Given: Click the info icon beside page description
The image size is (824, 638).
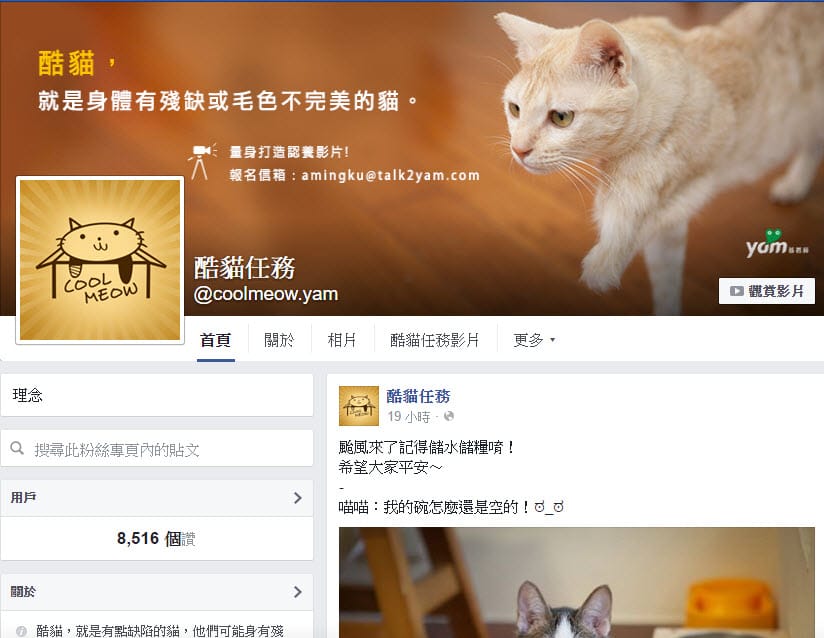Looking at the screenshot, I should click(22, 631).
